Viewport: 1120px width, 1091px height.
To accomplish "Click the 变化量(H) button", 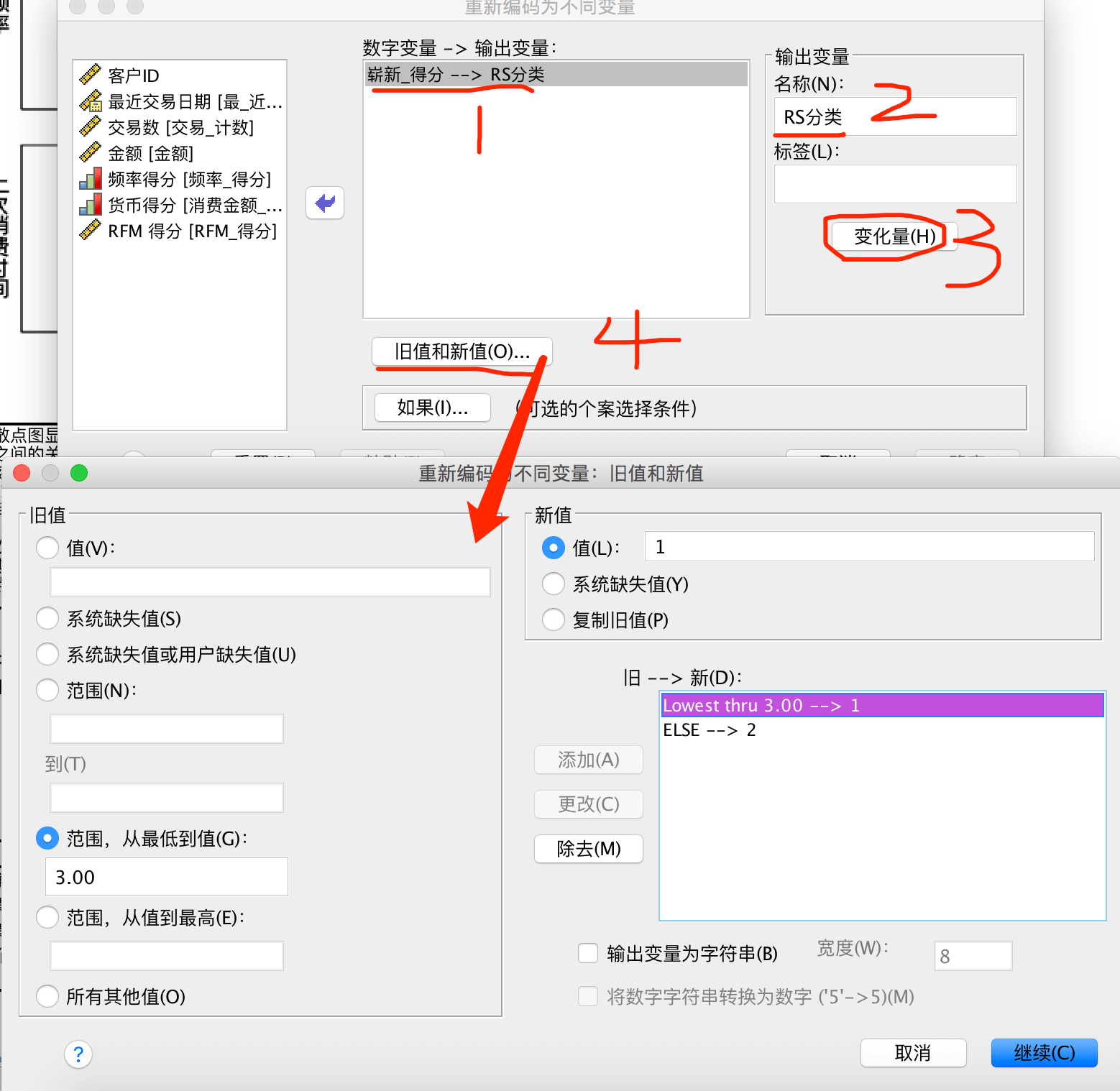I will click(894, 236).
